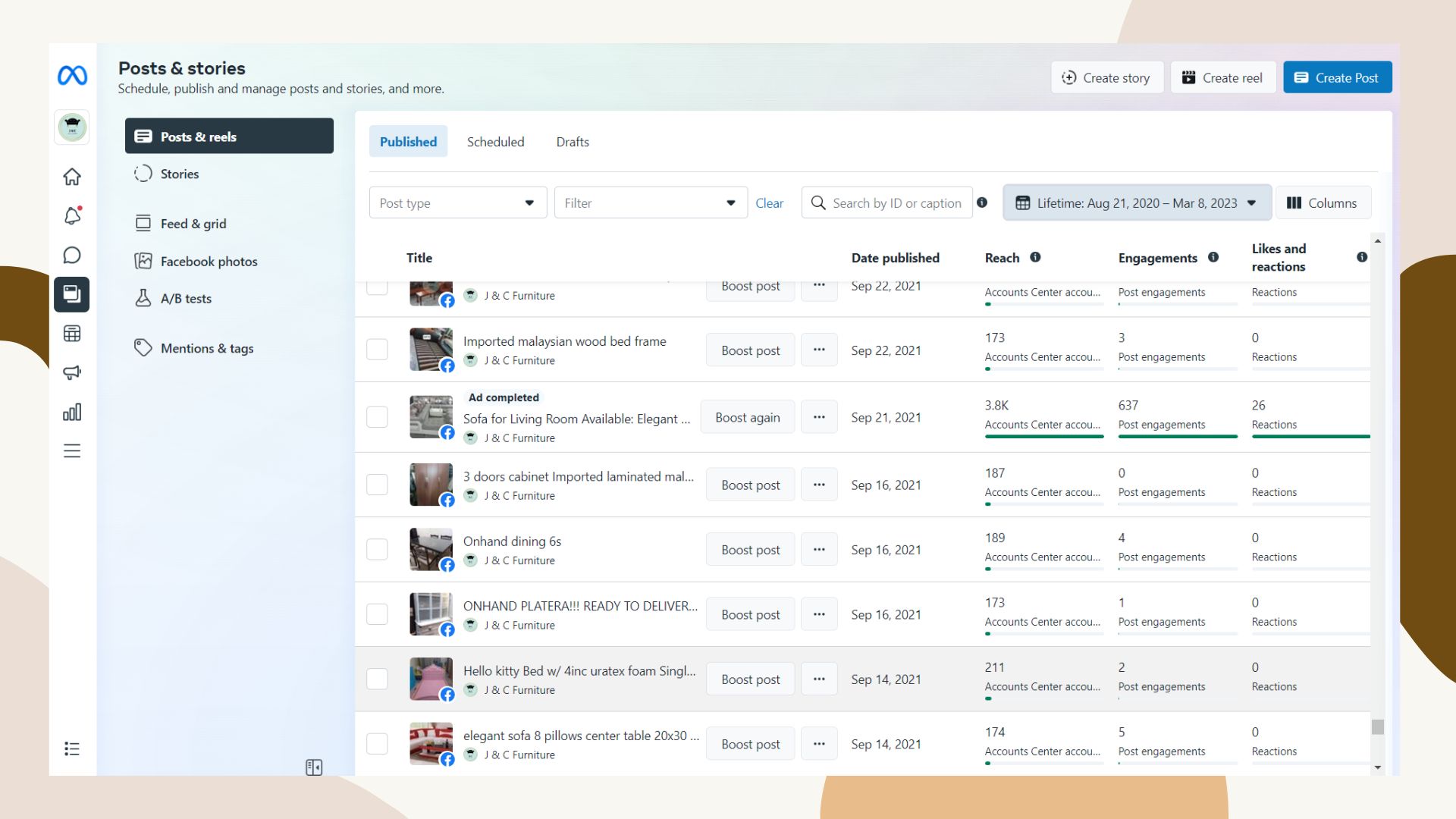Click Boost again for the Sofa post
The image size is (1456, 819).
pyautogui.click(x=747, y=418)
